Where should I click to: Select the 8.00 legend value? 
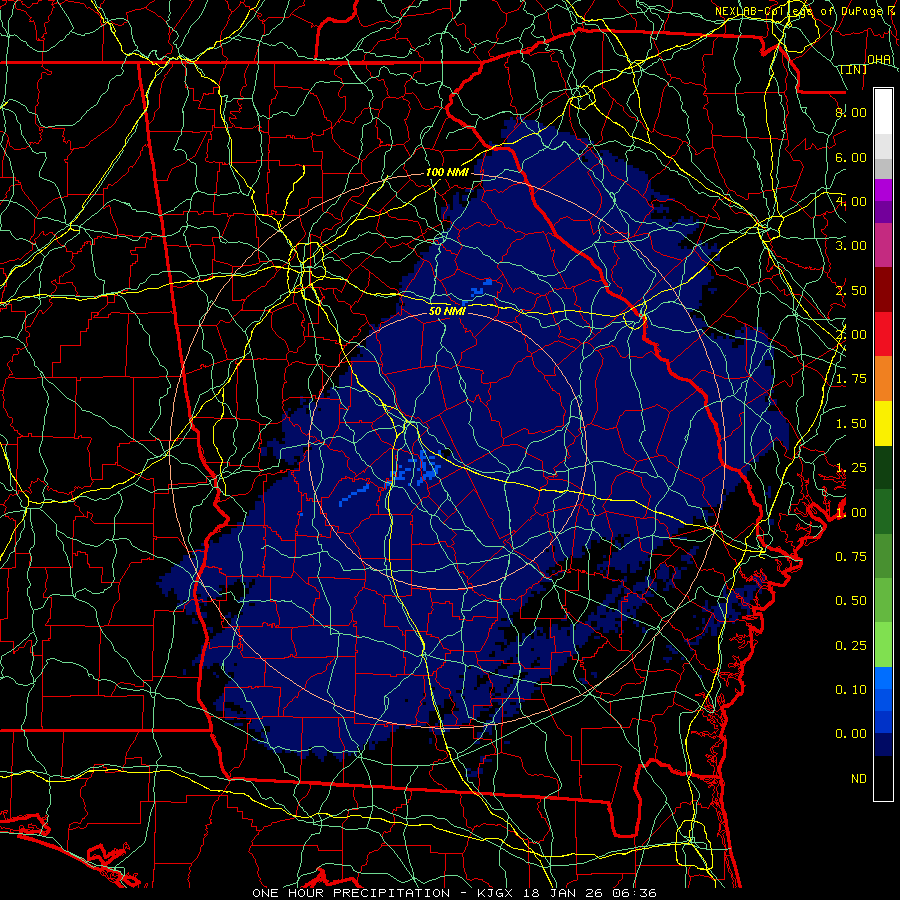[851, 112]
